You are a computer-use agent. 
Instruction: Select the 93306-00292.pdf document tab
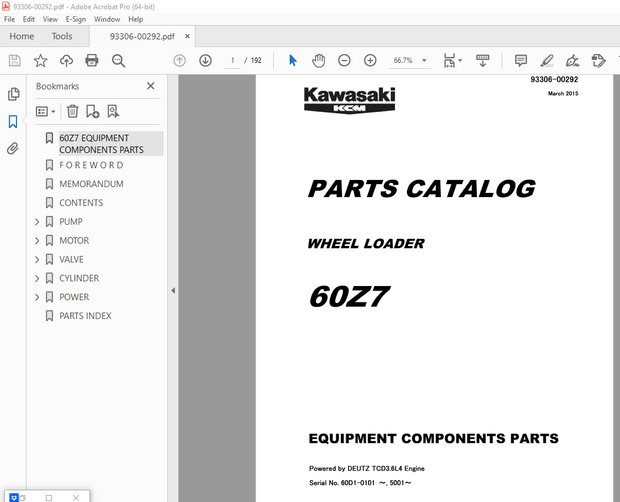pos(142,36)
